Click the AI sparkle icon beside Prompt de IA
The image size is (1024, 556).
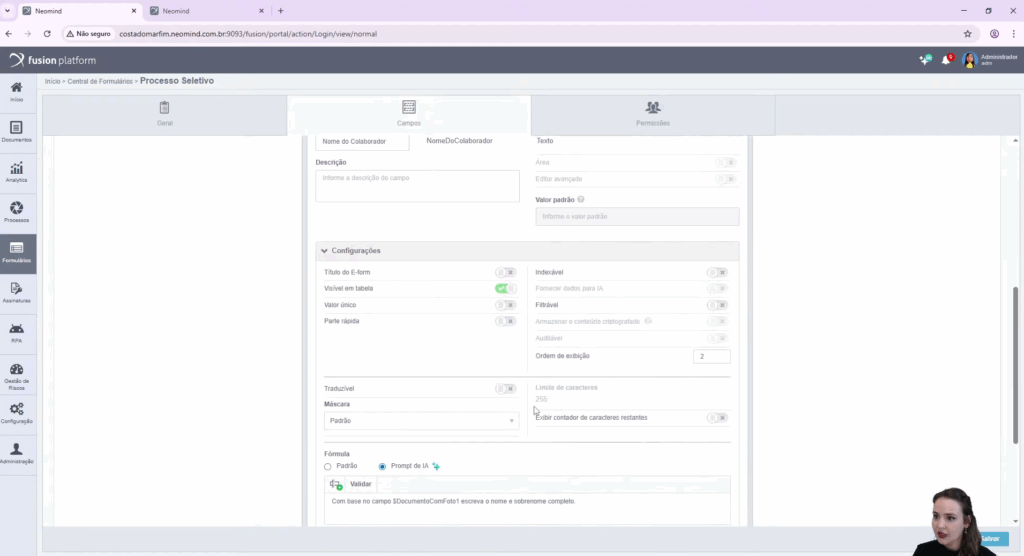pyautogui.click(x=436, y=466)
